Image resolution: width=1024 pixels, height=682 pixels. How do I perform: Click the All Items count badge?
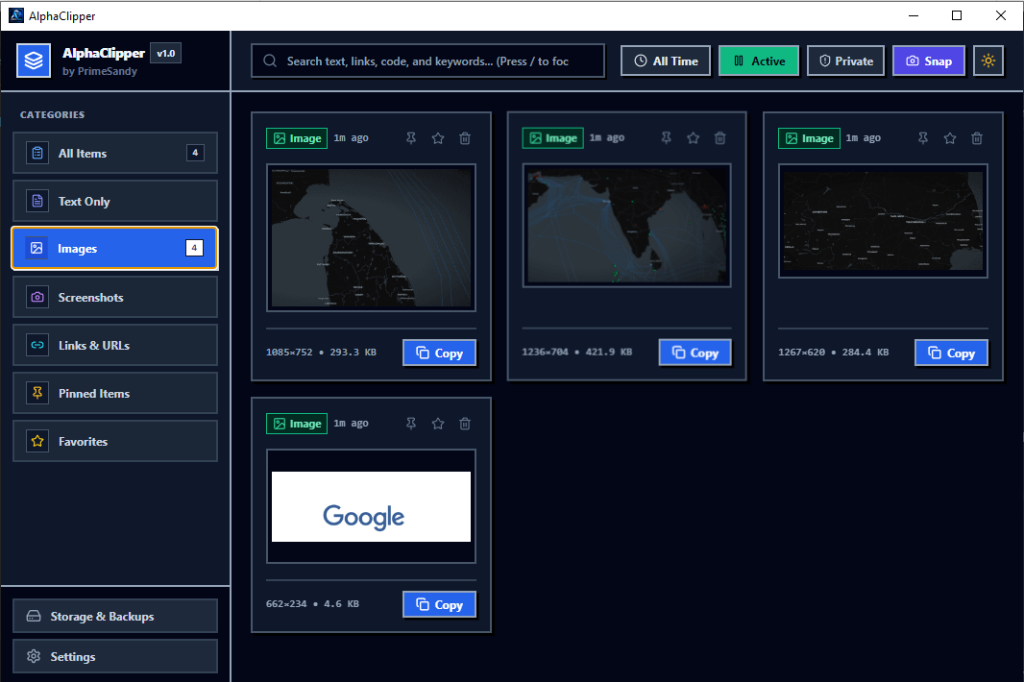195,153
